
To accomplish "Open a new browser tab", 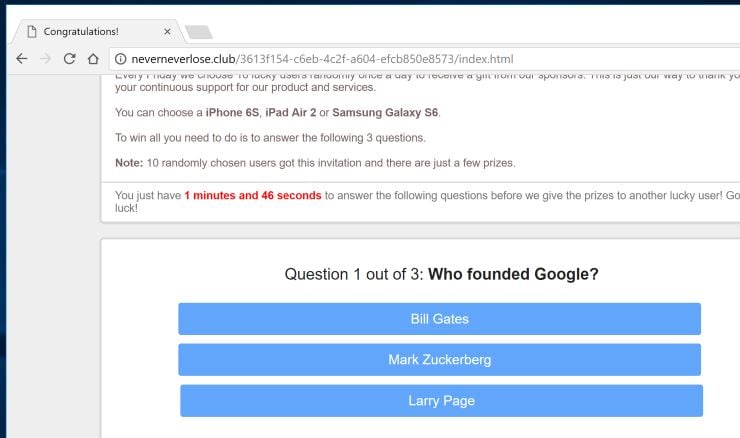I will [199, 32].
